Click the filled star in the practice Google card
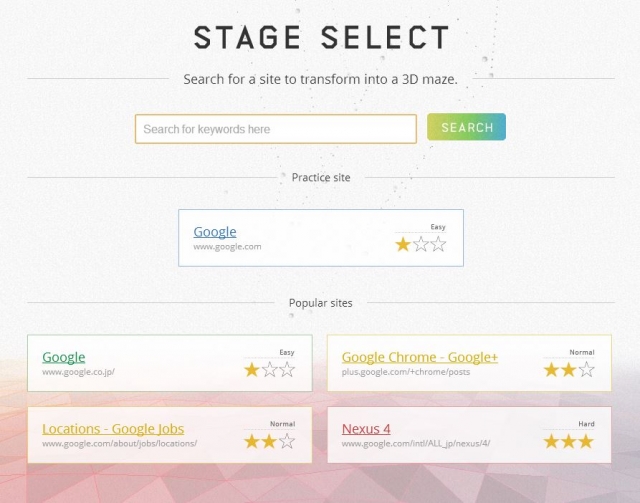This screenshot has width=640, height=503. point(403,244)
